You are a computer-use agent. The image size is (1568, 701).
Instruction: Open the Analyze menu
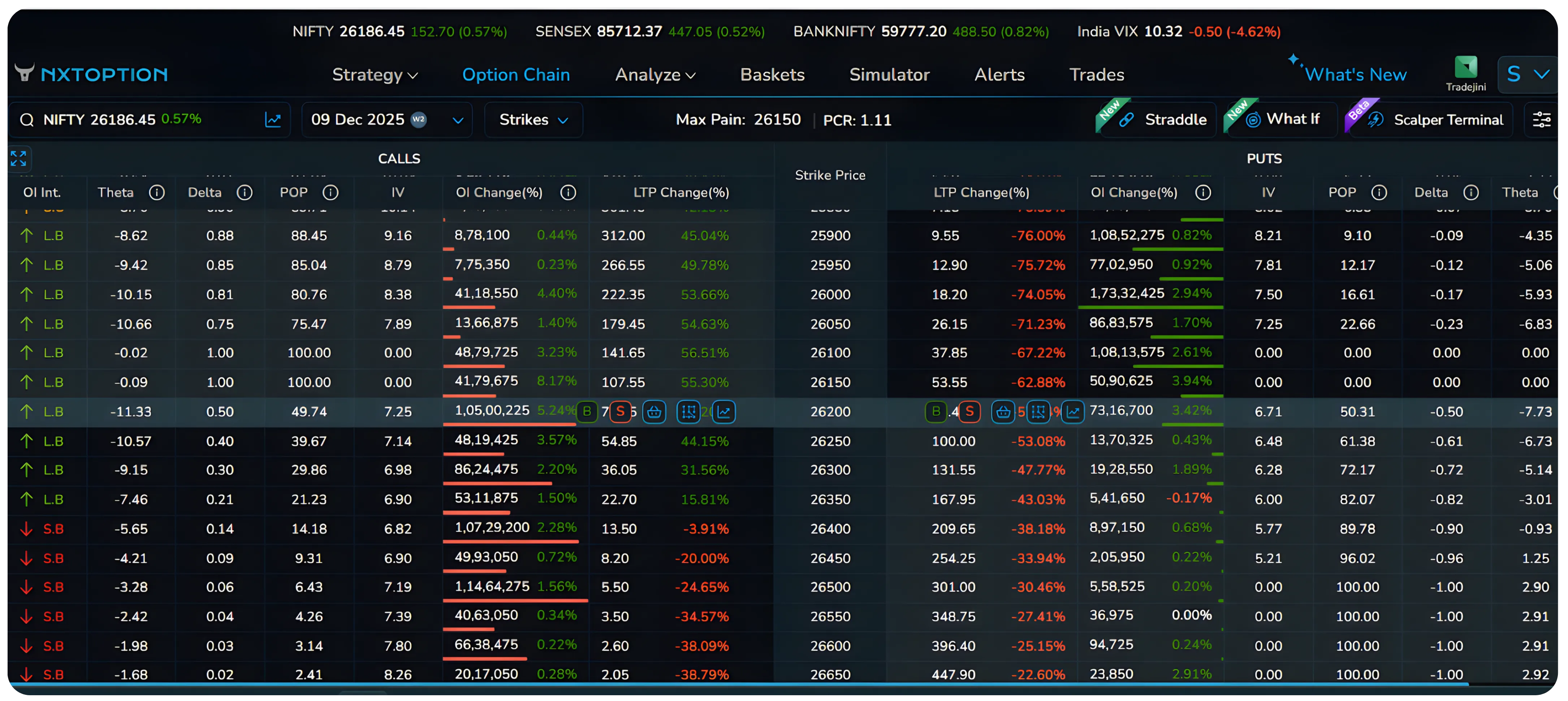[655, 74]
